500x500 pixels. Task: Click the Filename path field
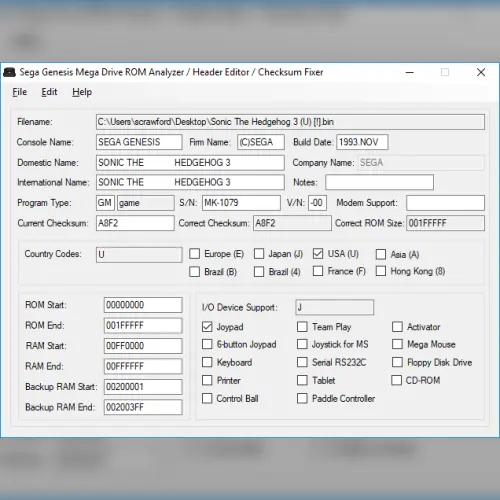pyautogui.click(x=290, y=122)
